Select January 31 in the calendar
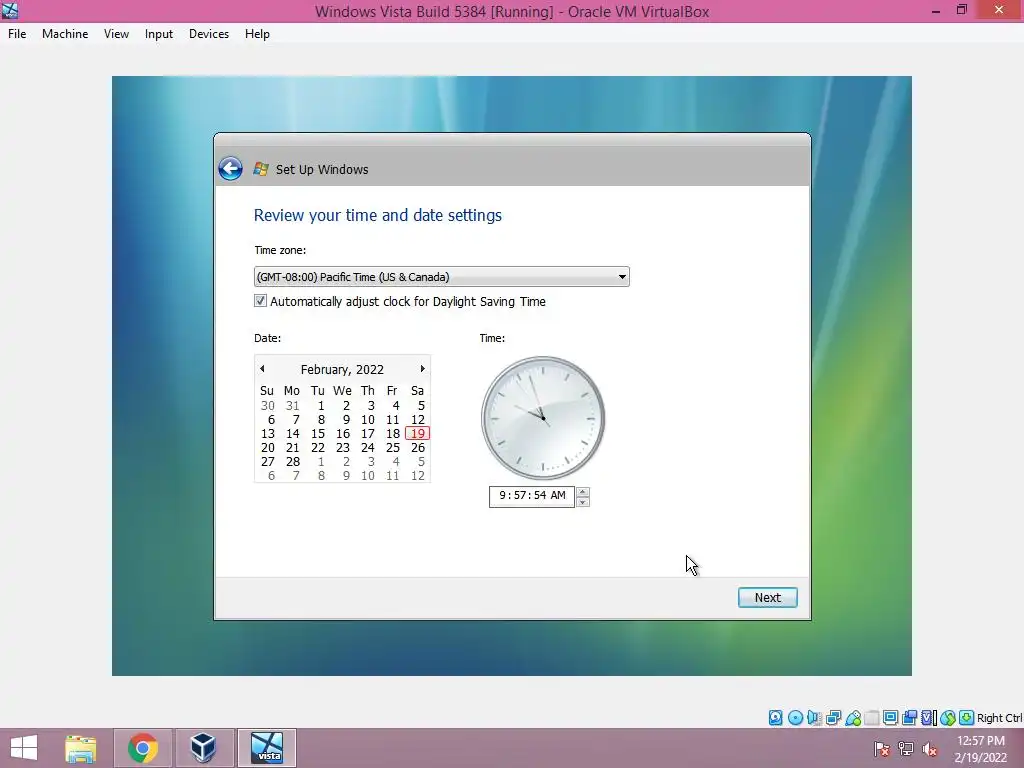The height and width of the screenshot is (768, 1024). click(293, 406)
